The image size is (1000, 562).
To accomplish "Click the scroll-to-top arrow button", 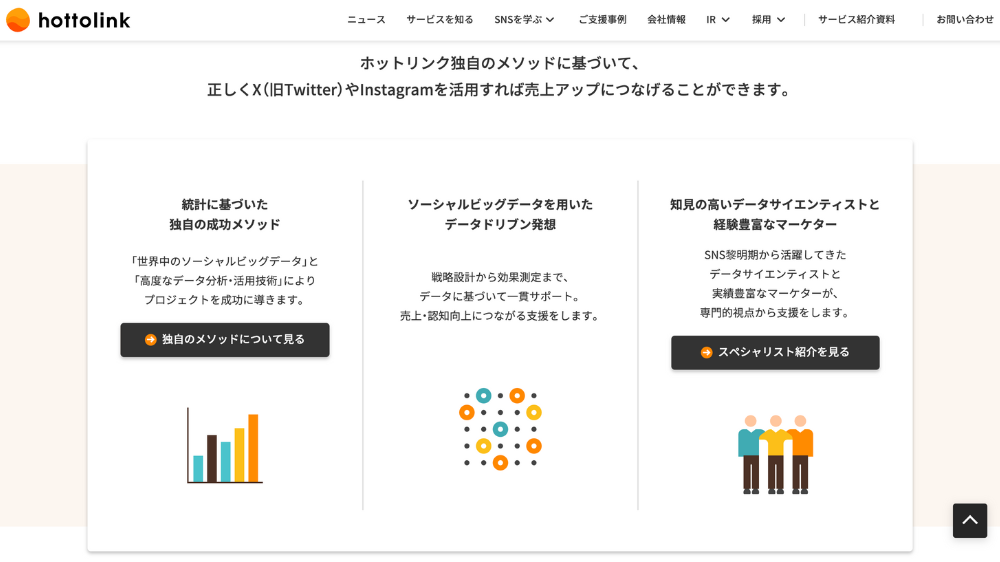I will pos(969,520).
